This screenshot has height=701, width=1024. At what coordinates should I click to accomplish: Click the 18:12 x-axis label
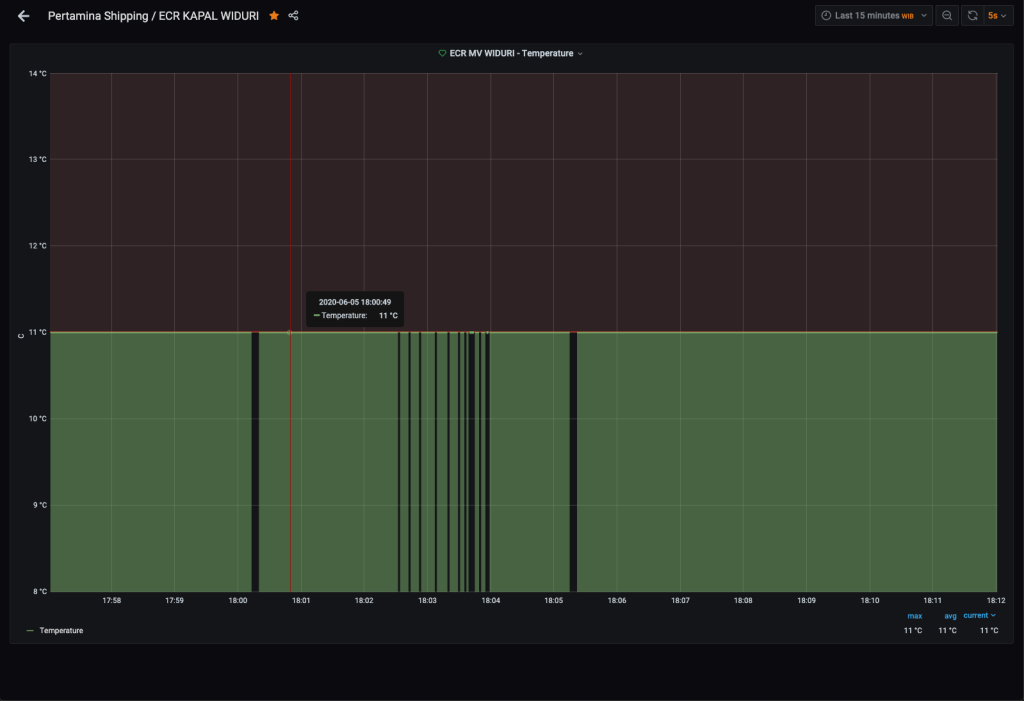tap(995, 600)
